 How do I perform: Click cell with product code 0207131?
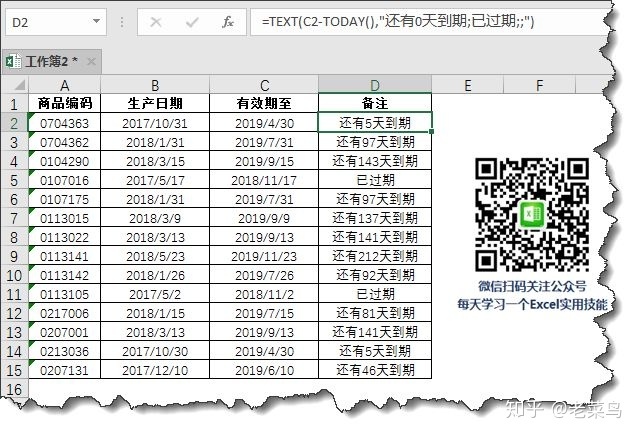[x=64, y=370]
